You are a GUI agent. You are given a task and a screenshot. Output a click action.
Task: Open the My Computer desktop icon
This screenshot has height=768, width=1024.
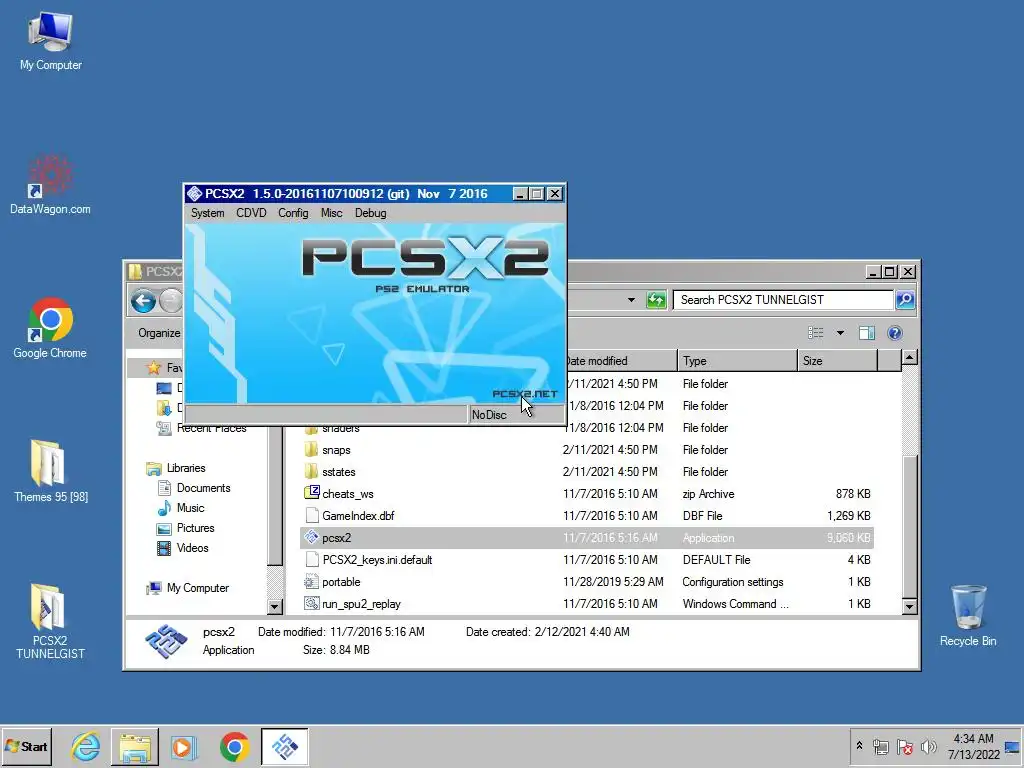click(50, 41)
